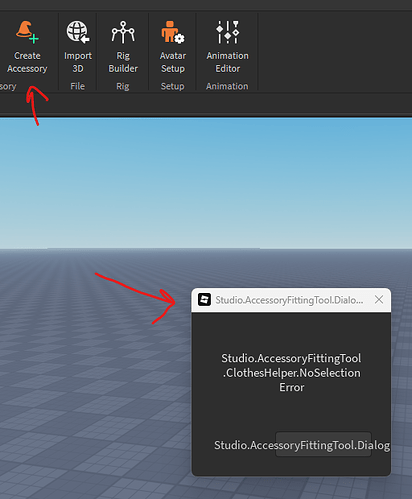Click the Setup group label
The width and height of the screenshot is (412, 499).
[172, 86]
